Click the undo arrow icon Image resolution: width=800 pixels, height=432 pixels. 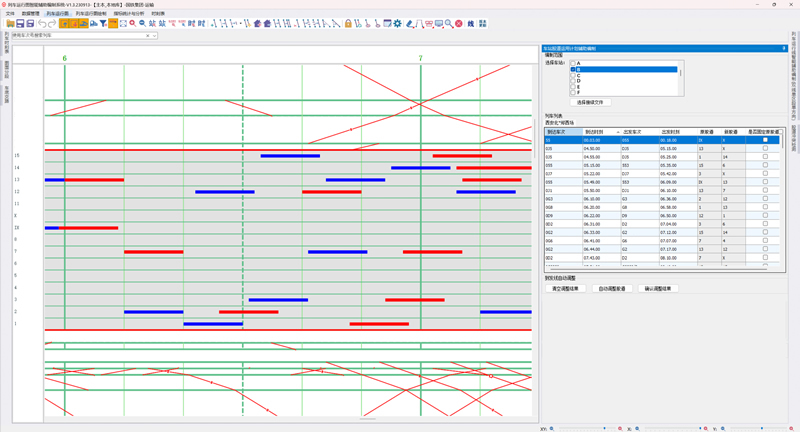(42, 23)
